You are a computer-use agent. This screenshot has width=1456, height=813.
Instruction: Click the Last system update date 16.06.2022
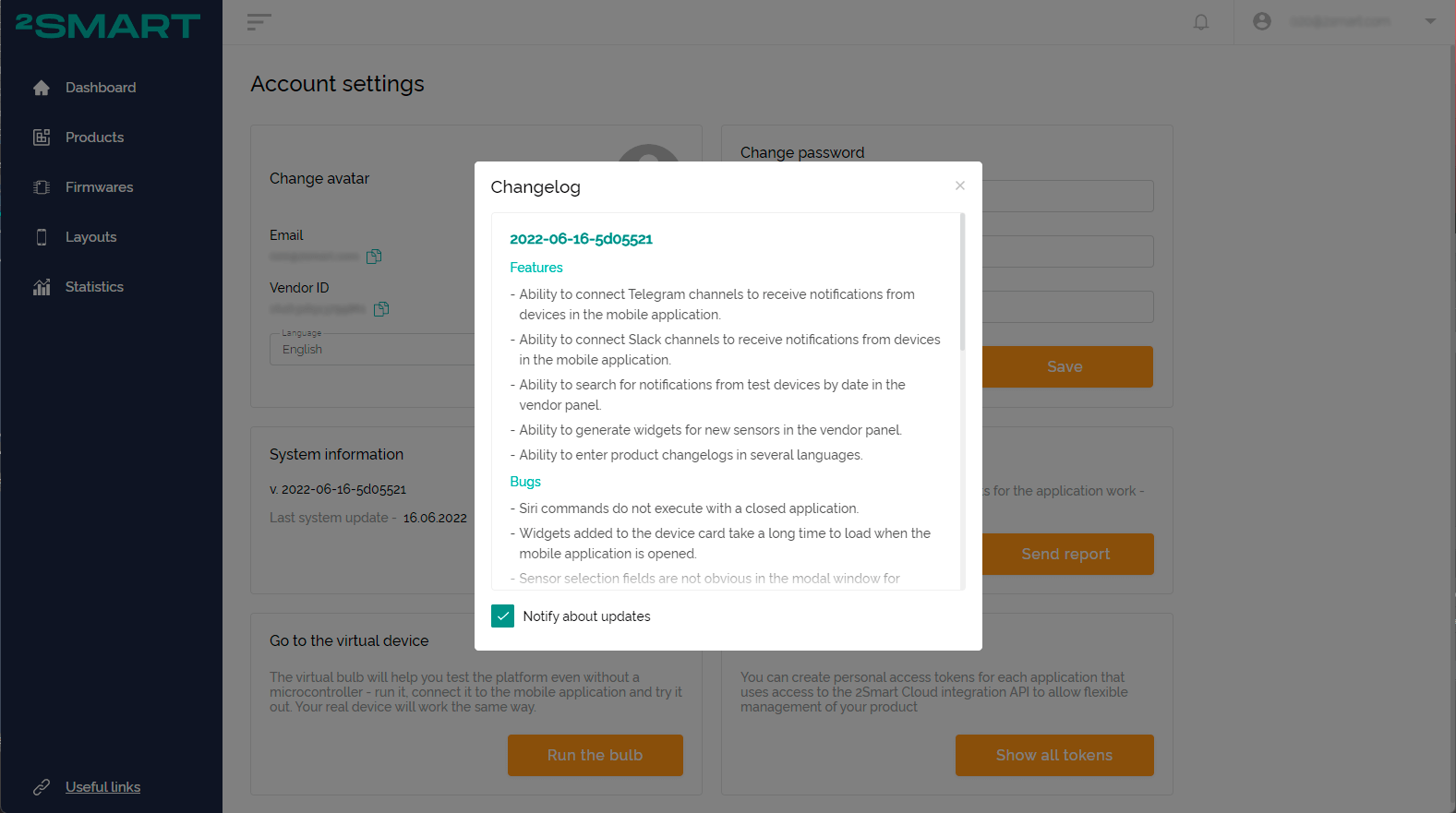point(435,518)
